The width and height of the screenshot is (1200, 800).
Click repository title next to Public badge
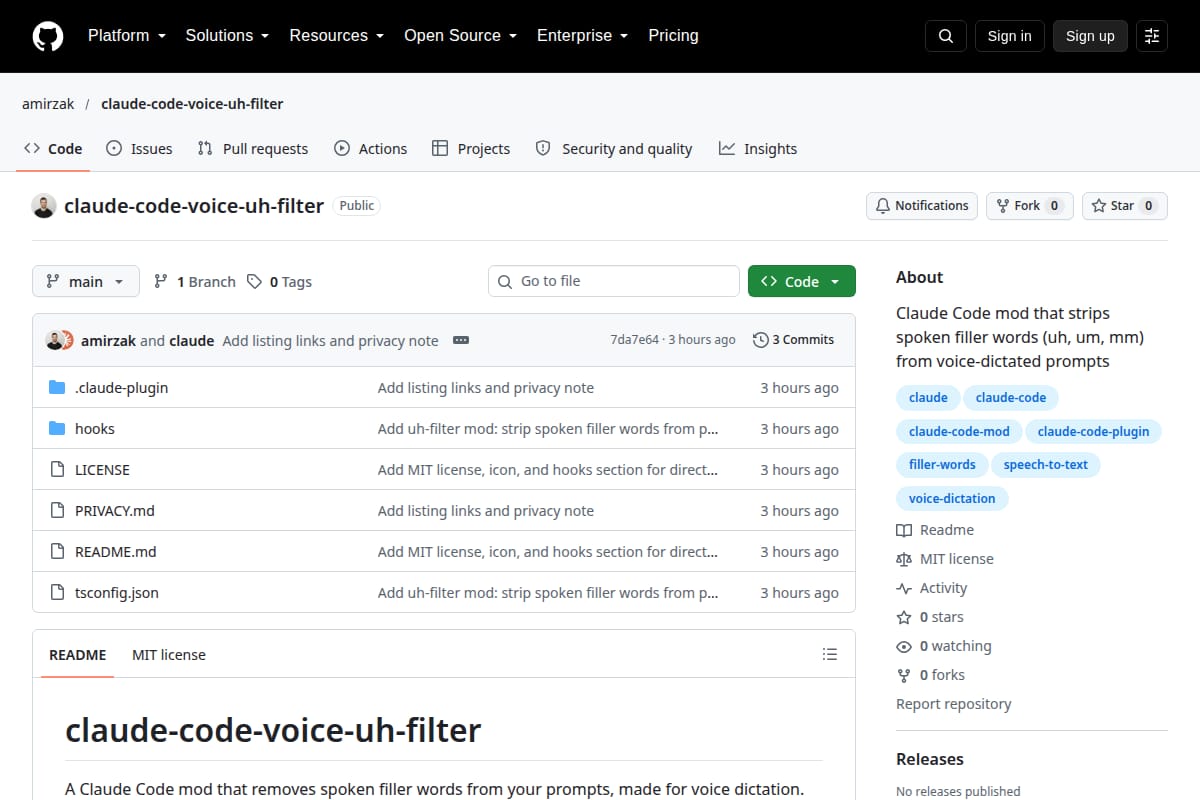tap(194, 206)
